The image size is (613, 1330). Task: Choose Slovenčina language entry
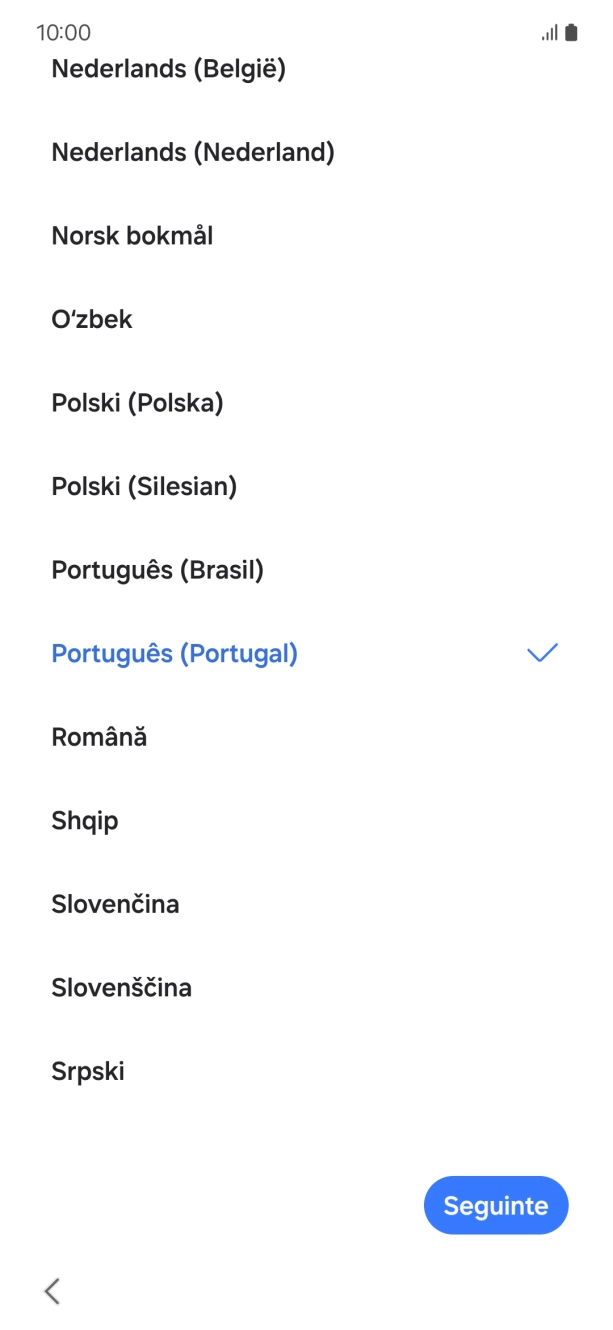[116, 904]
